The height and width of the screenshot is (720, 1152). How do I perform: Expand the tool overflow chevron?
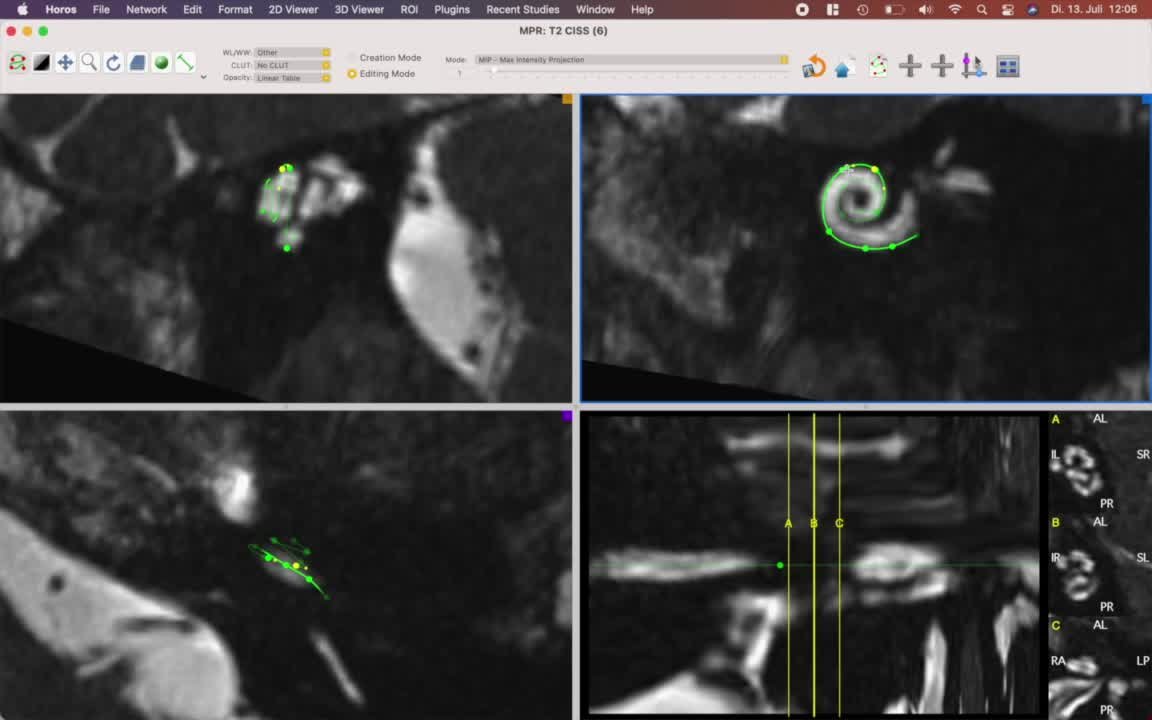(x=204, y=76)
